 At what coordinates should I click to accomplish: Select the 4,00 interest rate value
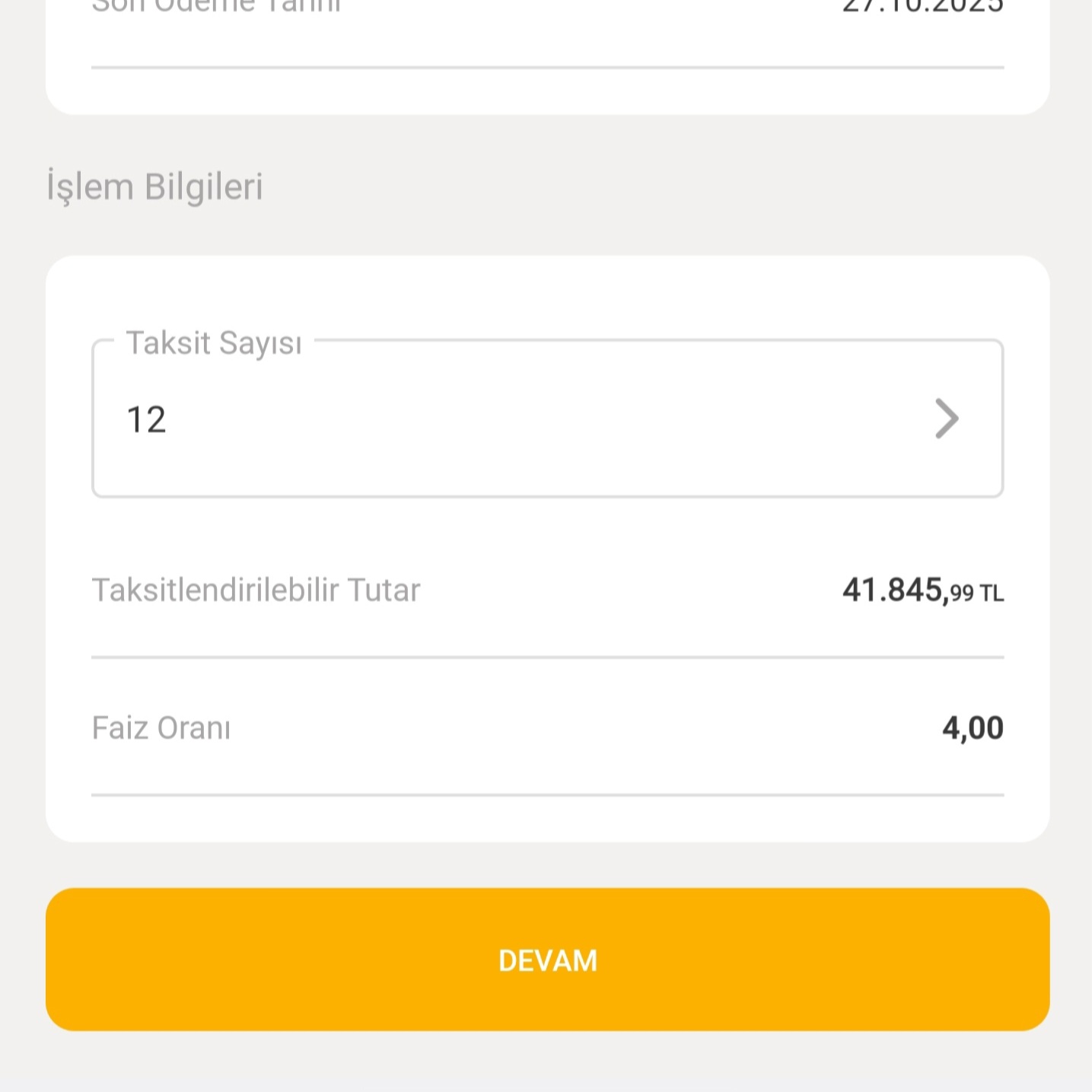973,729
